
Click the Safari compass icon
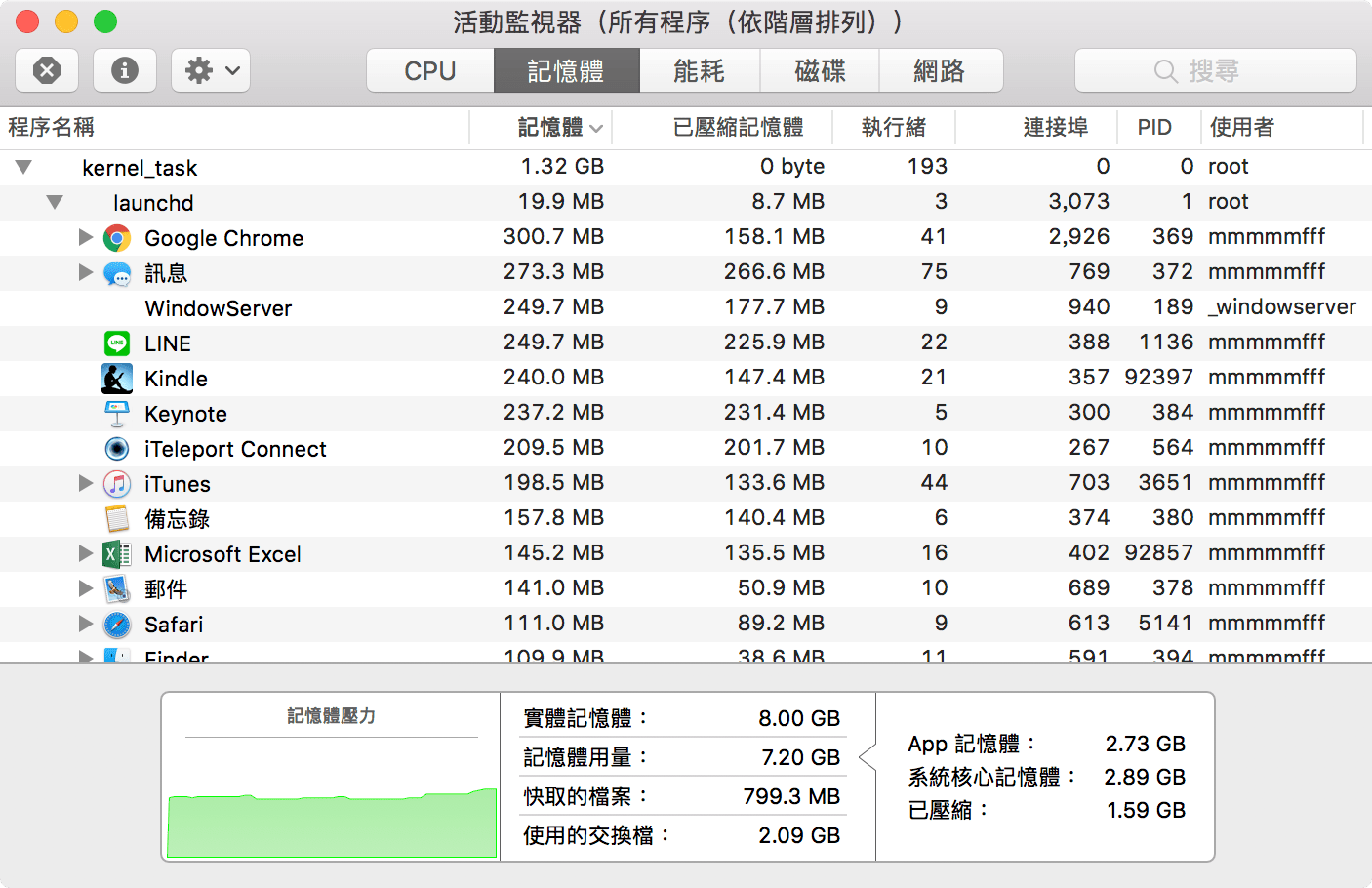coord(117,625)
